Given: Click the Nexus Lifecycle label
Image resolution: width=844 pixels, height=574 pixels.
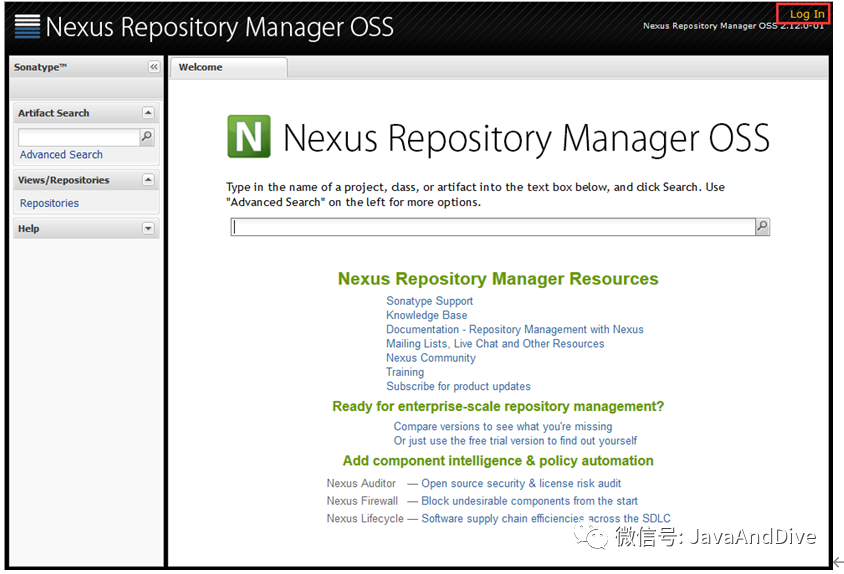Looking at the screenshot, I should click(365, 518).
